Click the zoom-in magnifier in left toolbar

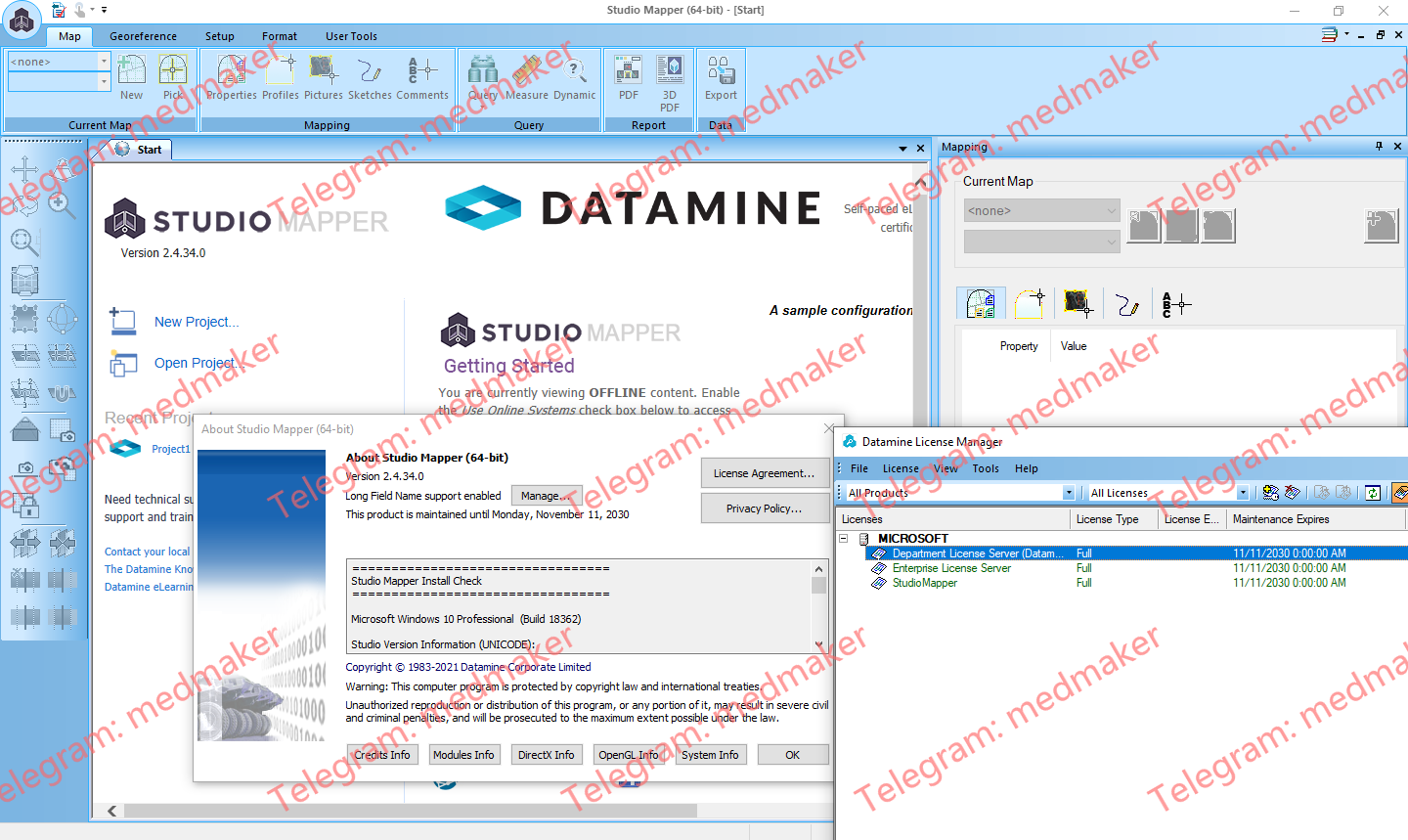pyautogui.click(x=63, y=205)
